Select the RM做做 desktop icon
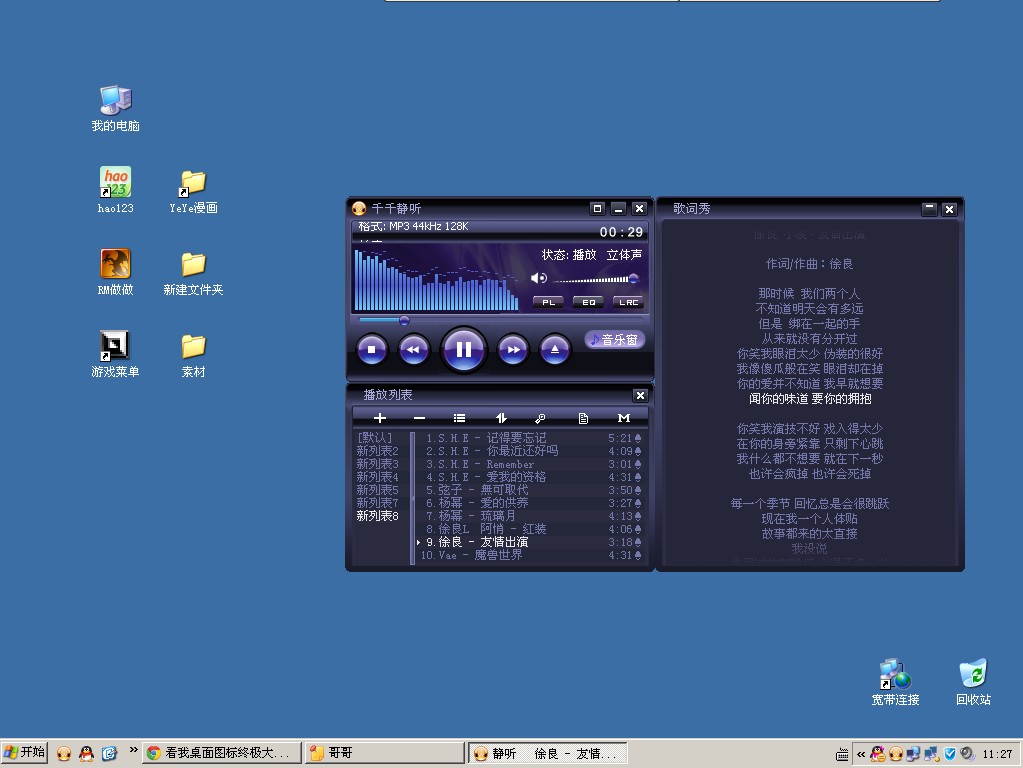The height and width of the screenshot is (768, 1023). click(x=115, y=272)
